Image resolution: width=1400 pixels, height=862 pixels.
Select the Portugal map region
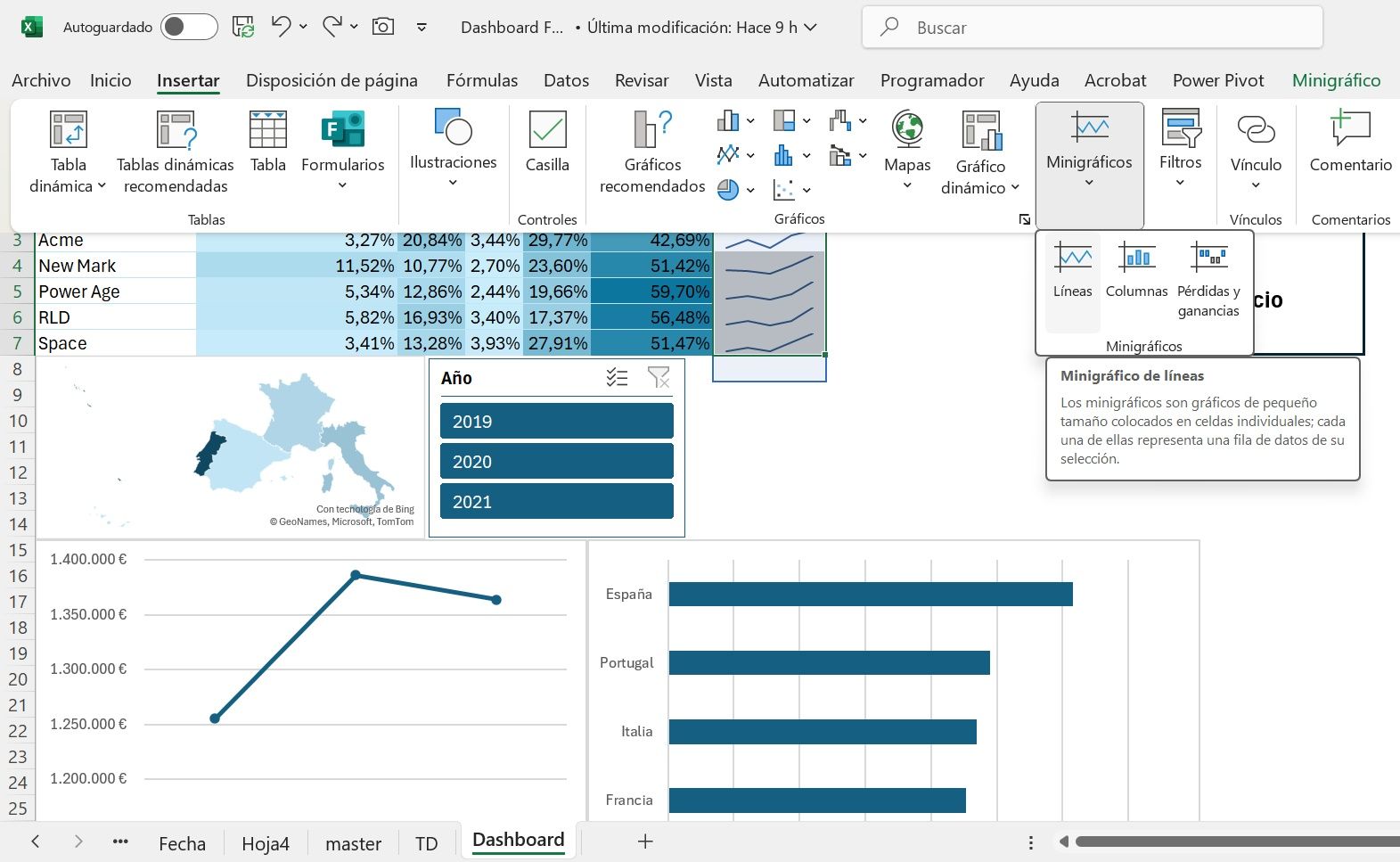pos(209,454)
